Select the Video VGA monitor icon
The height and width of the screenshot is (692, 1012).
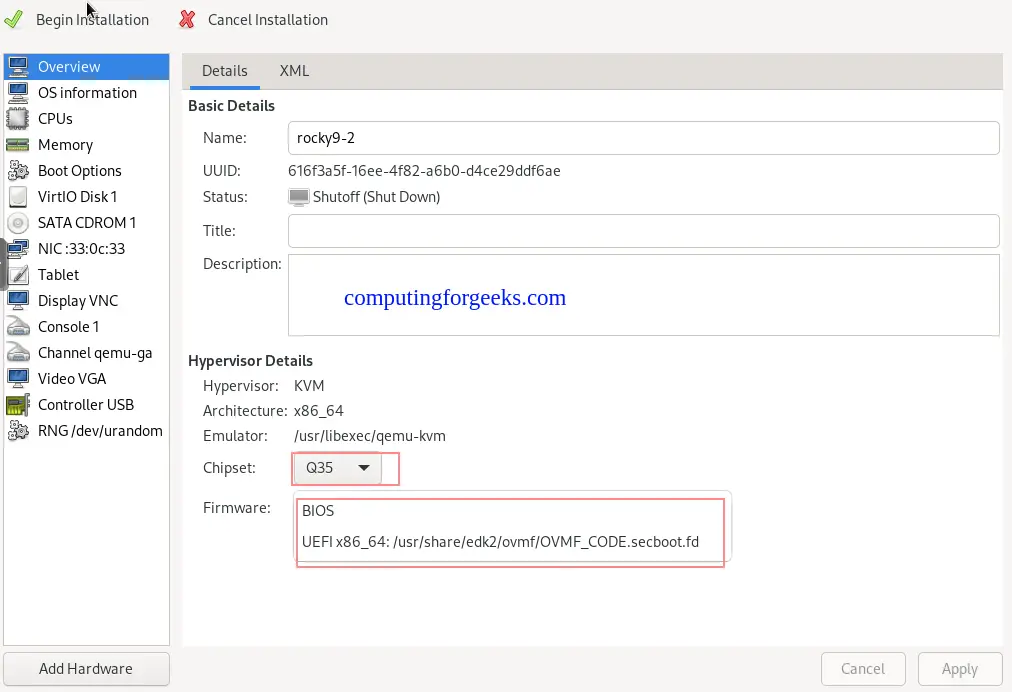click(x=18, y=378)
